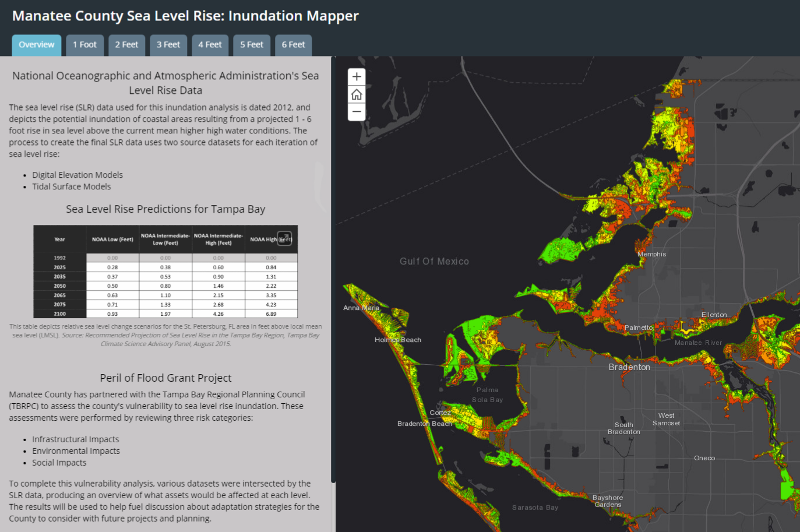Go to the 4 Feet tab
The image size is (800, 532).
coord(209,45)
